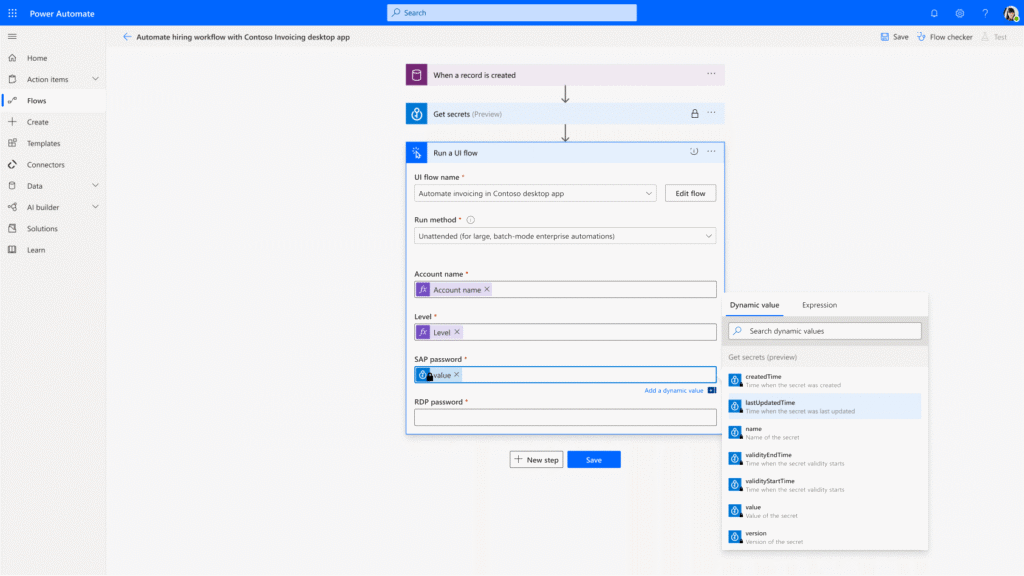The image size is (1024, 576).
Task: Go back using the arrow beside flow title
Action: [x=127, y=37]
